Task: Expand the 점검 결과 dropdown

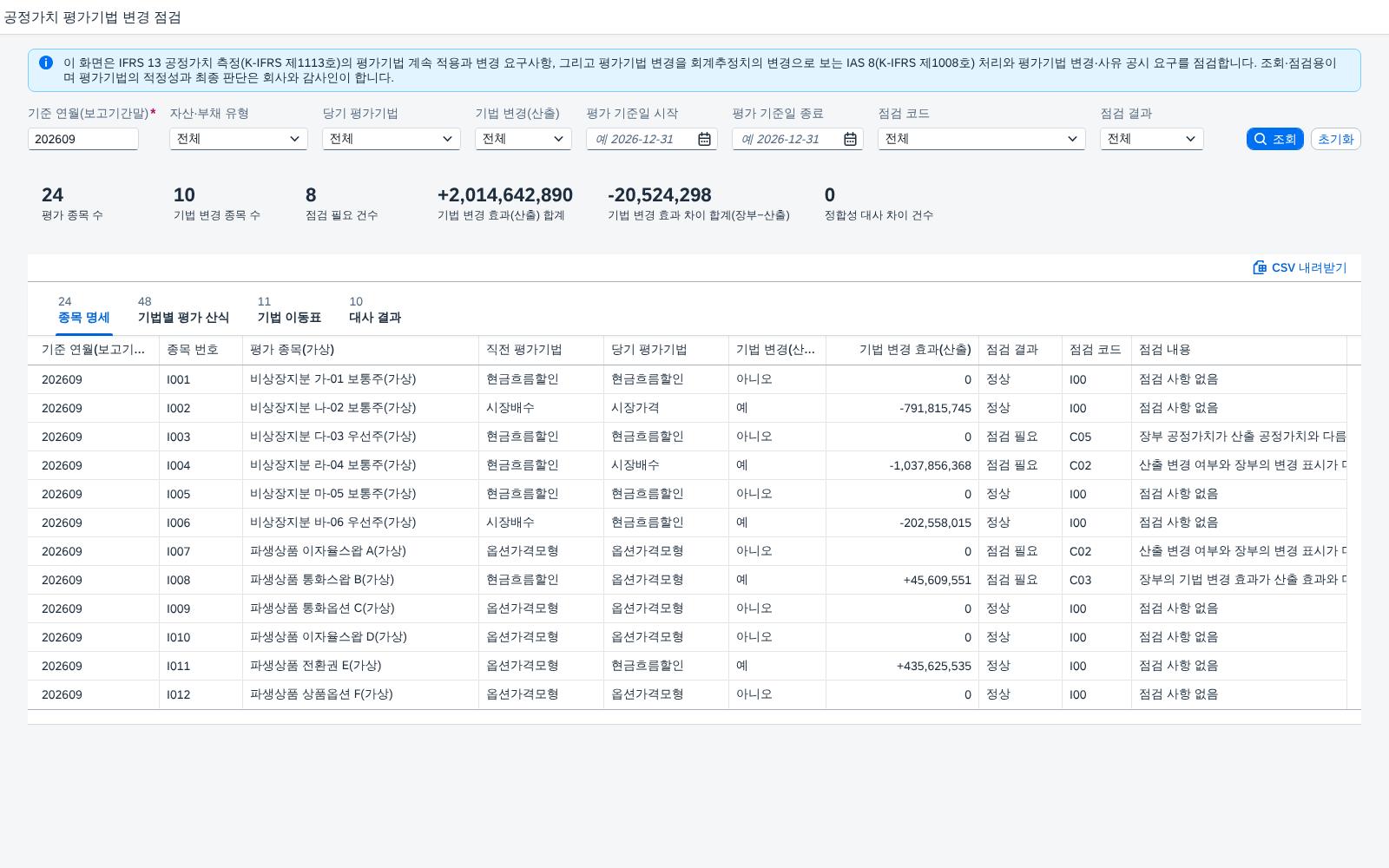Action: click(x=1152, y=139)
